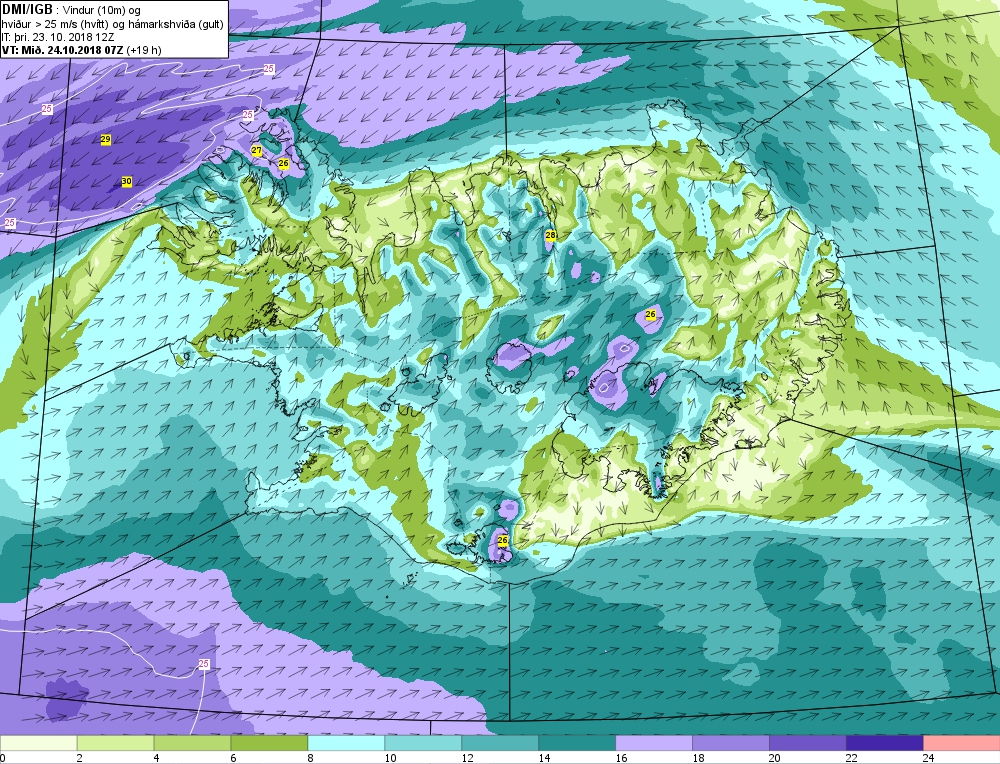Click the 'VT: Mið. 24.10.2018 07Z (+19 h)' line
The image size is (1000, 764).
coord(82,50)
